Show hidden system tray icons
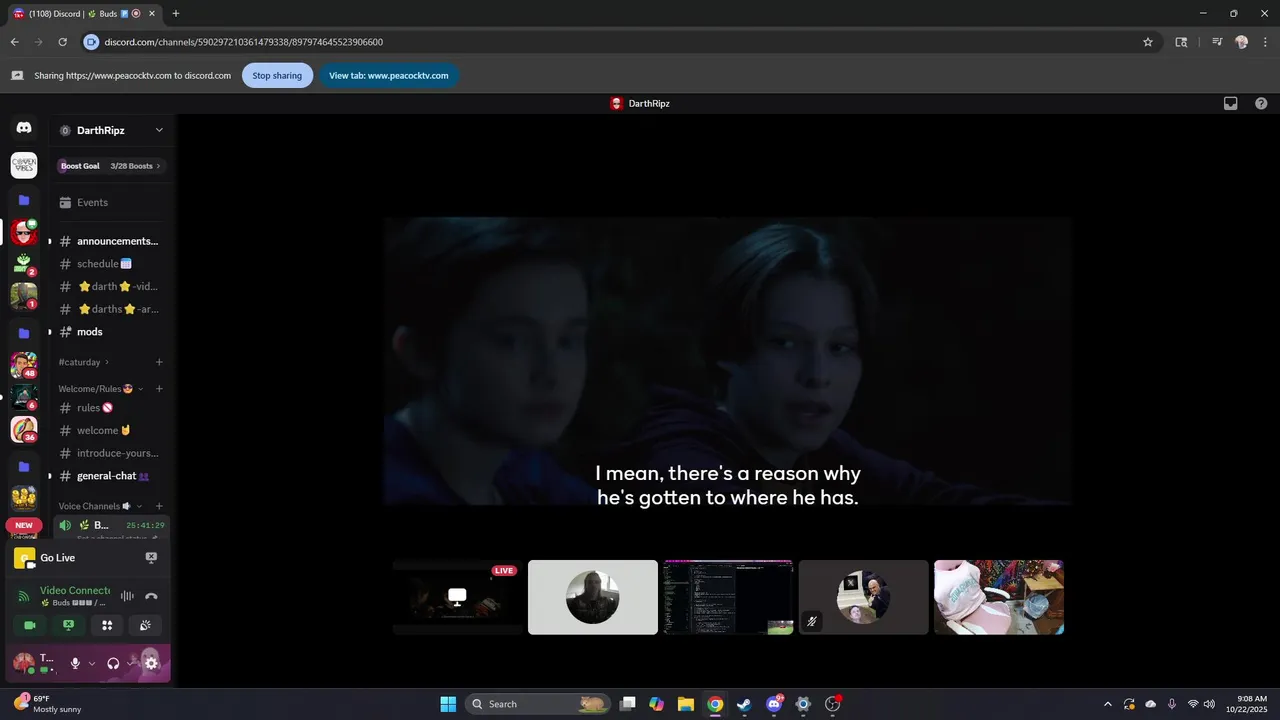The image size is (1280, 720). pyautogui.click(x=1107, y=704)
